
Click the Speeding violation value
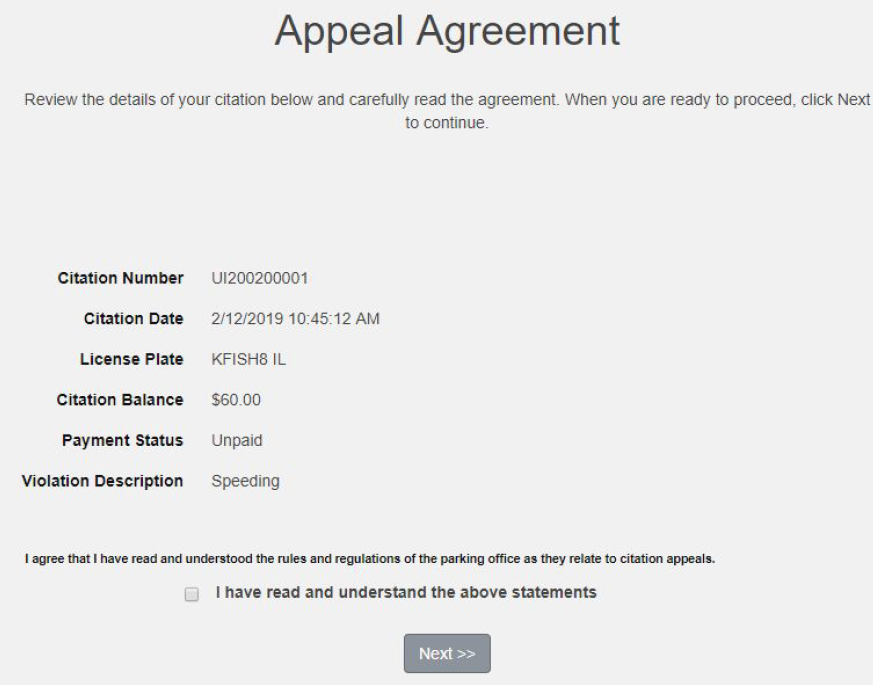(x=245, y=481)
